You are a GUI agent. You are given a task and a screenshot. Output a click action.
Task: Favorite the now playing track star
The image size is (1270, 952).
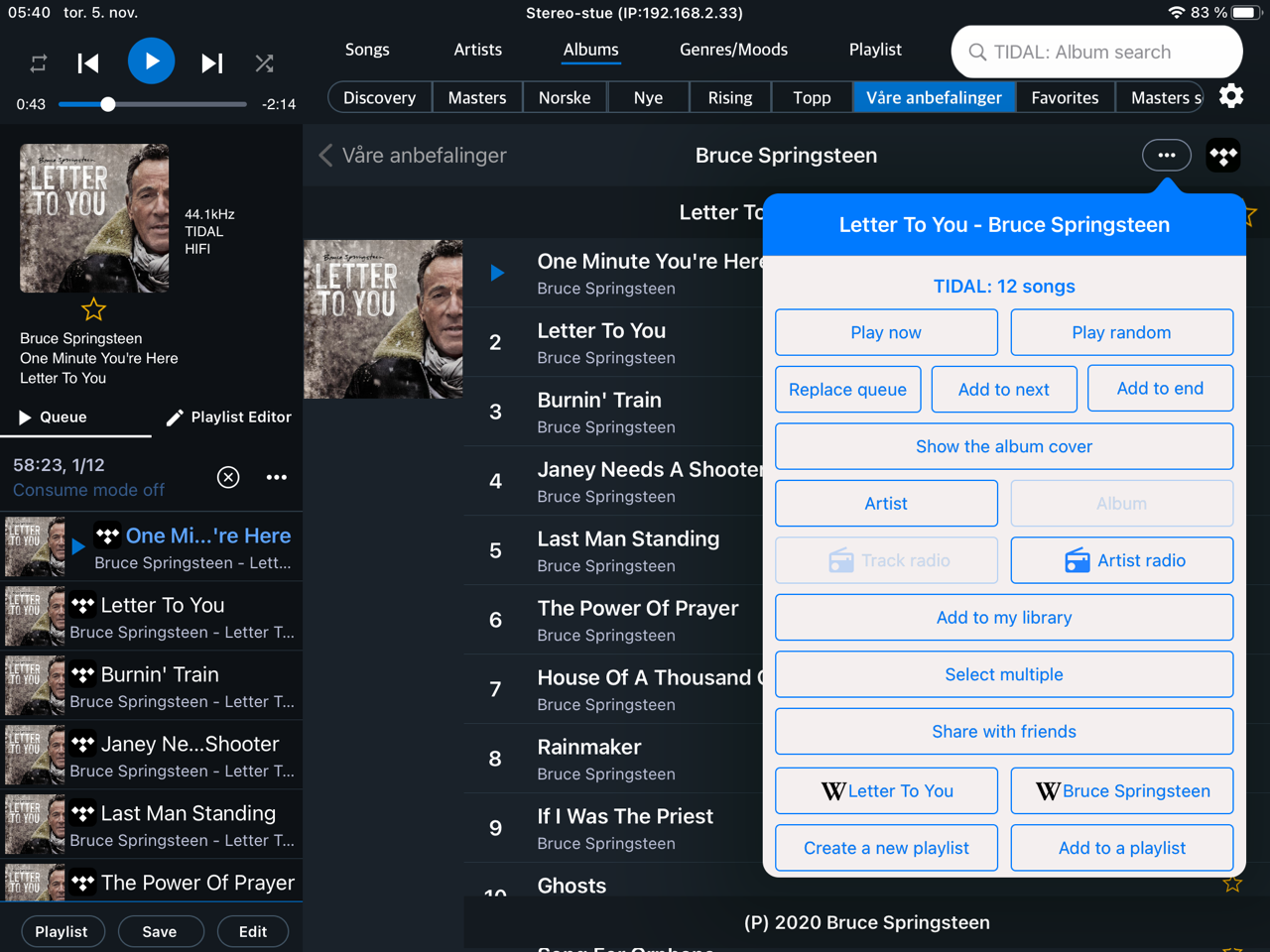[93, 309]
